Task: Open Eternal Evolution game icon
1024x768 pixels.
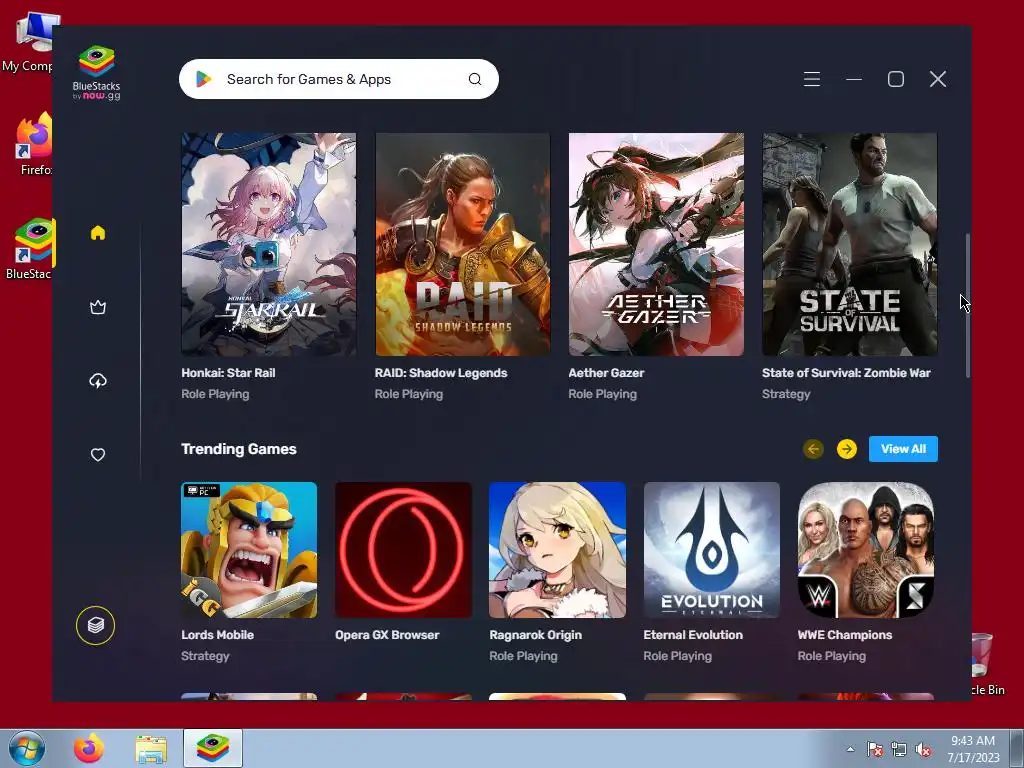Action: [711, 550]
